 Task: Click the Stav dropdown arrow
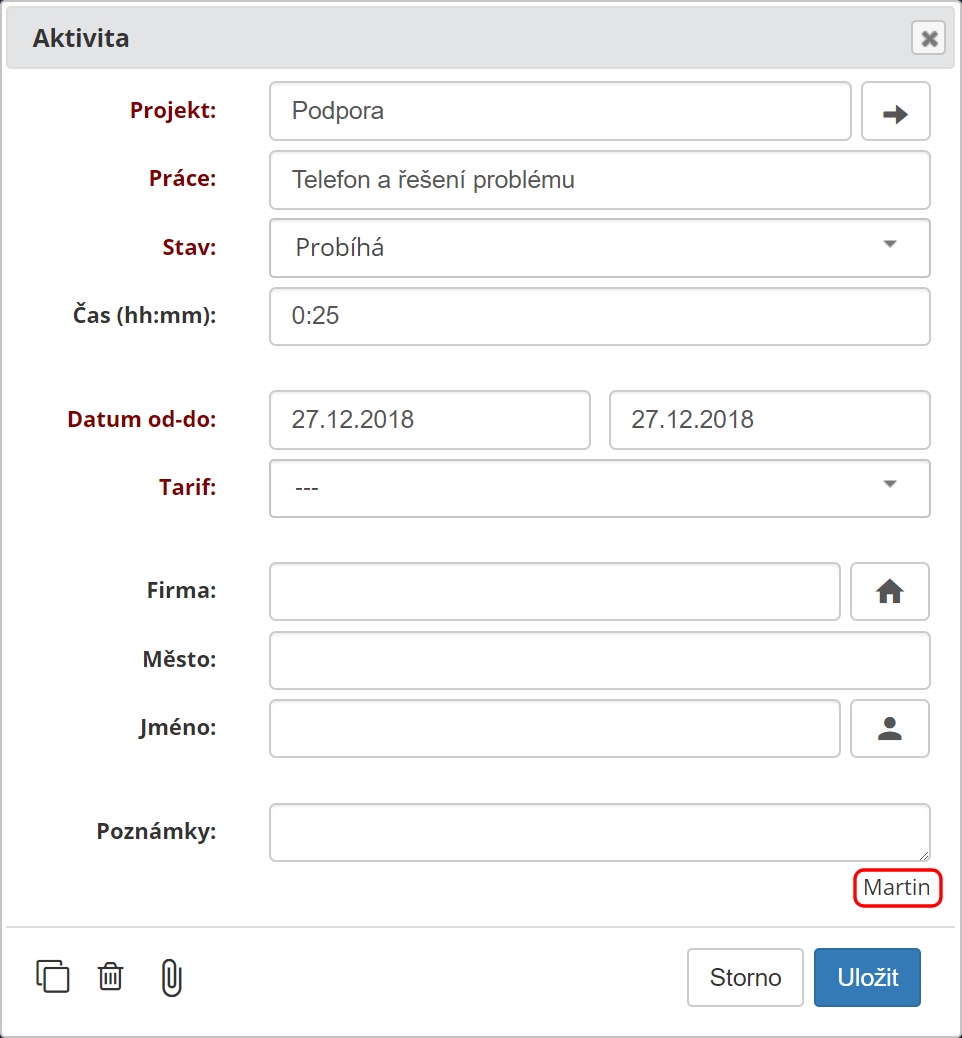point(890,244)
